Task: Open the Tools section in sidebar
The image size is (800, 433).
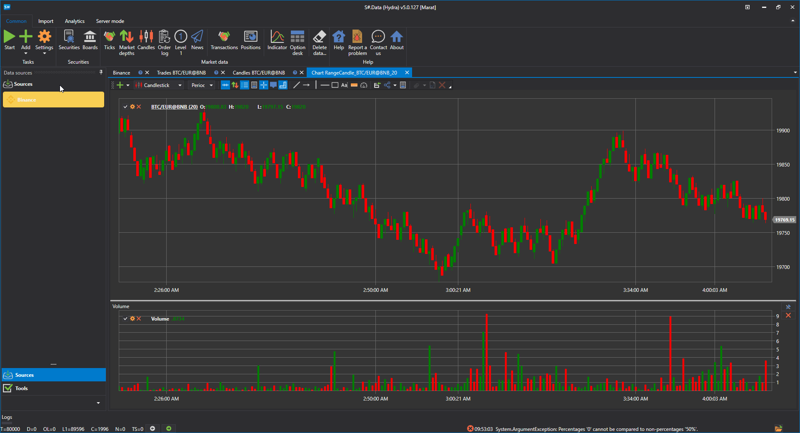Action: (x=22, y=388)
